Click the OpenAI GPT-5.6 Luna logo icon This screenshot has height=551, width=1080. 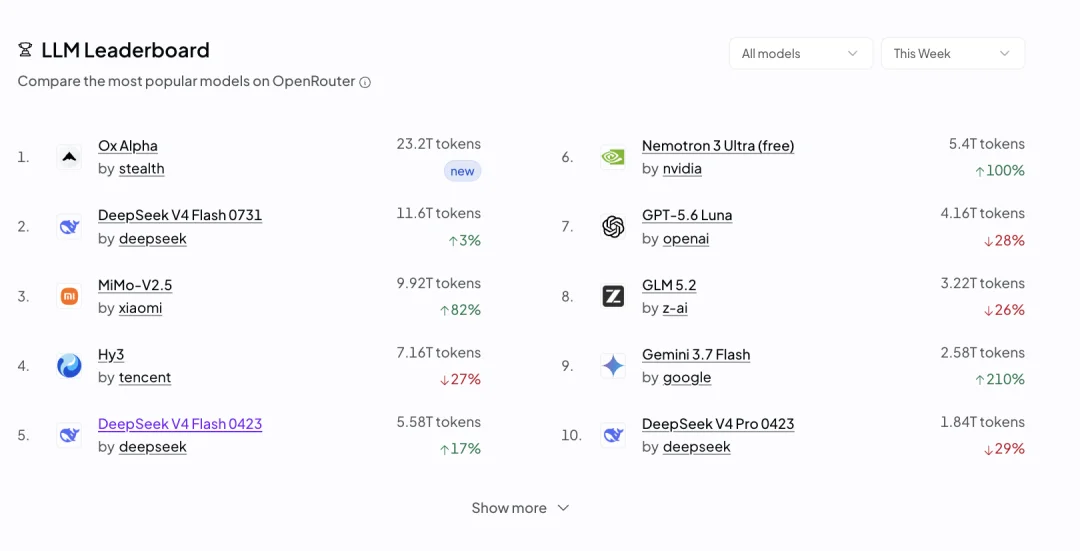point(613,227)
